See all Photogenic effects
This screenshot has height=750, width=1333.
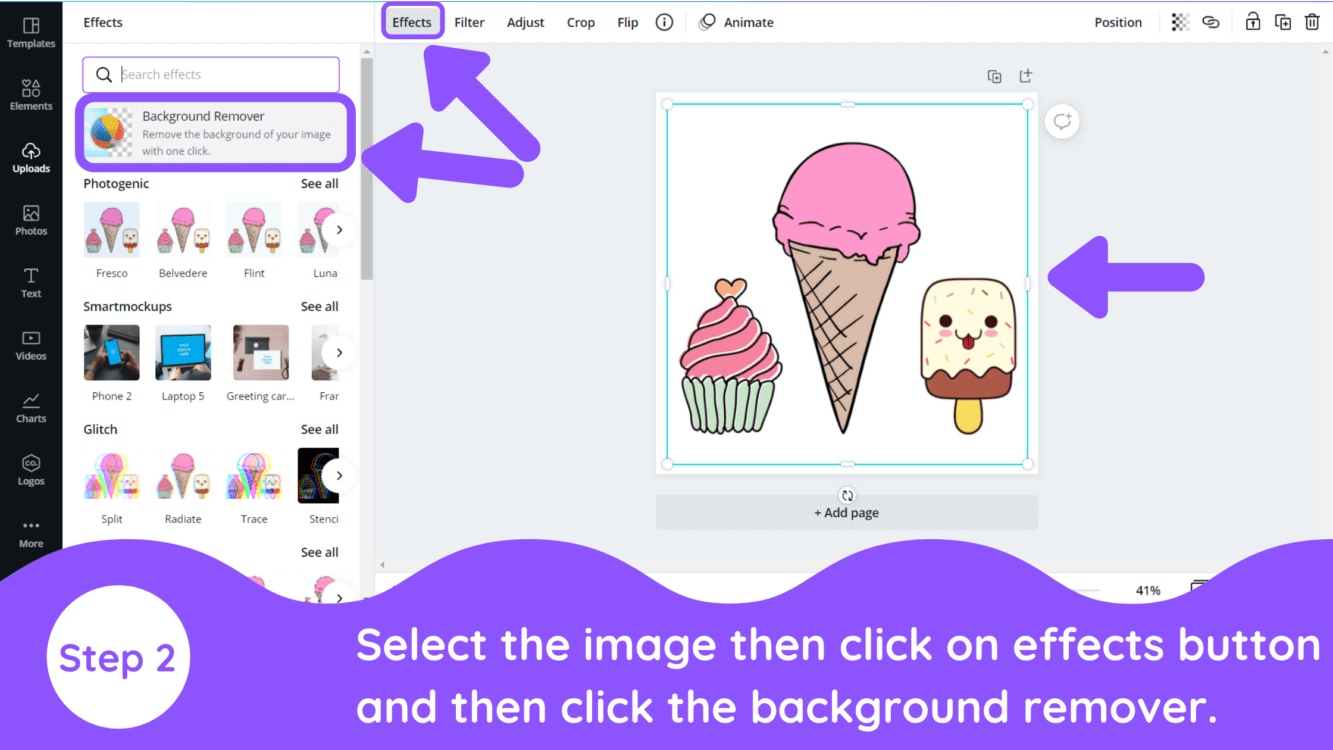click(320, 184)
